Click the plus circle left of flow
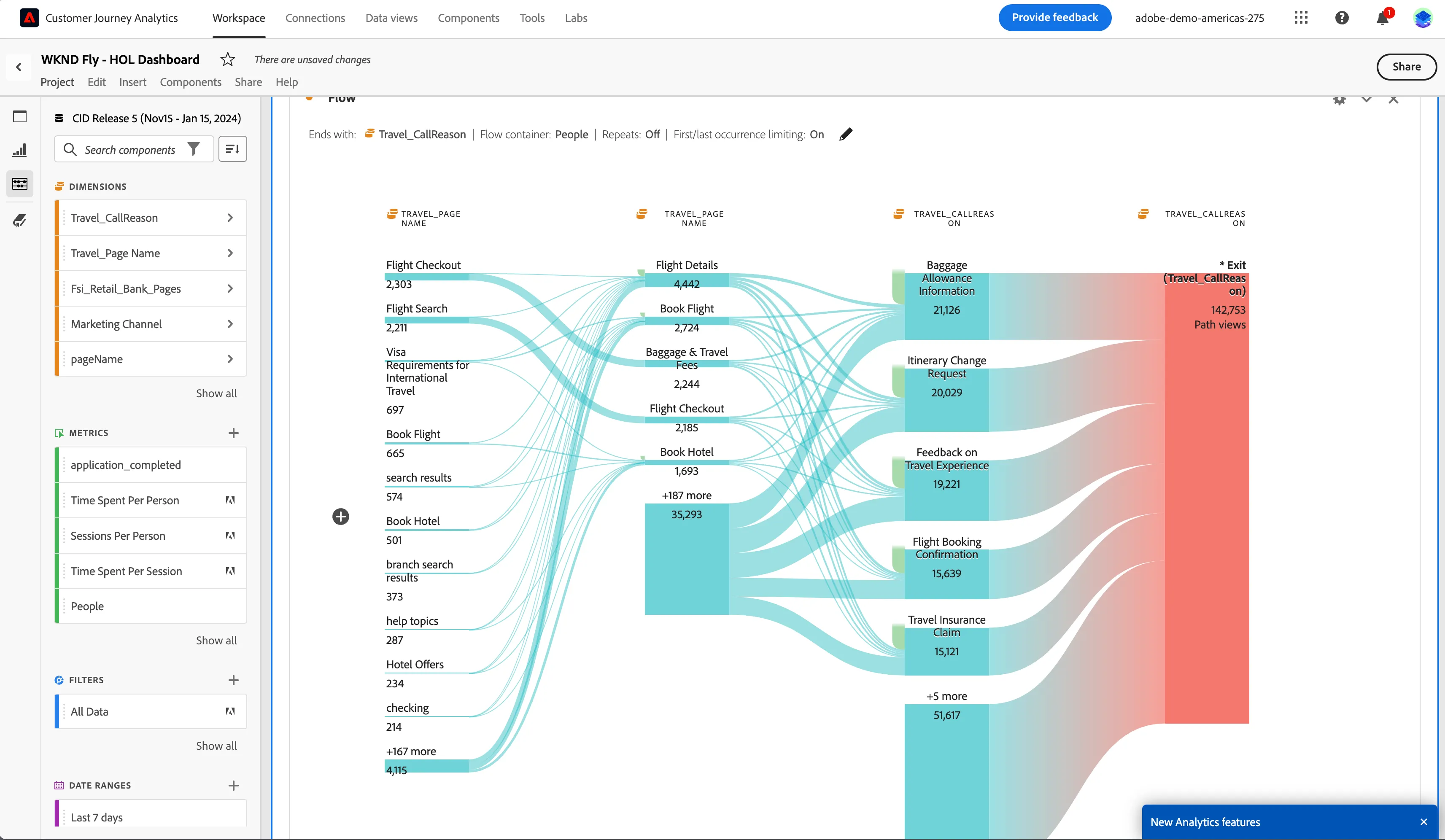 [x=341, y=517]
